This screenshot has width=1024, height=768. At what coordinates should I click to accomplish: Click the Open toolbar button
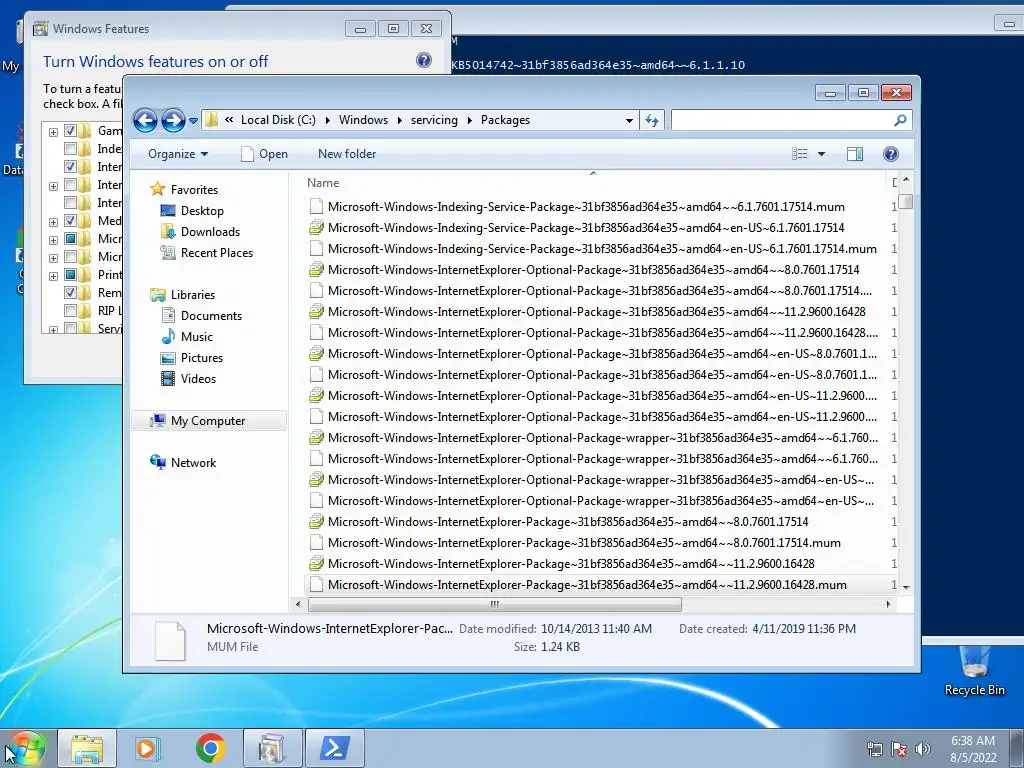point(264,154)
